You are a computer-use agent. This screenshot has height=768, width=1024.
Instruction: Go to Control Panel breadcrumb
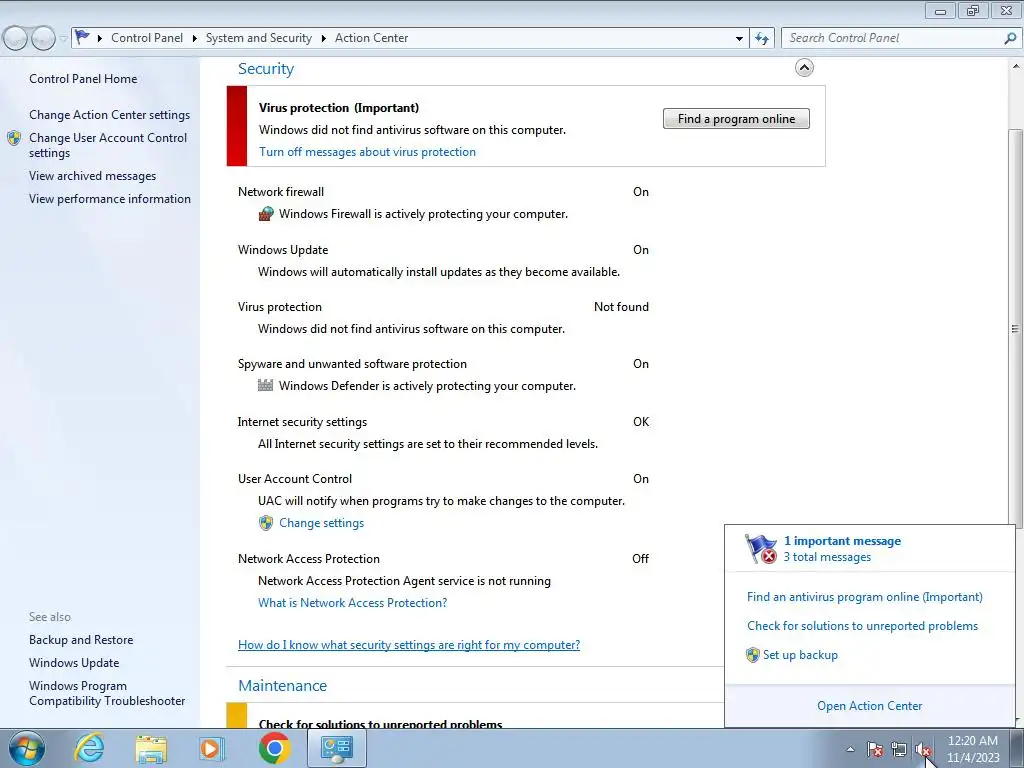tap(147, 38)
